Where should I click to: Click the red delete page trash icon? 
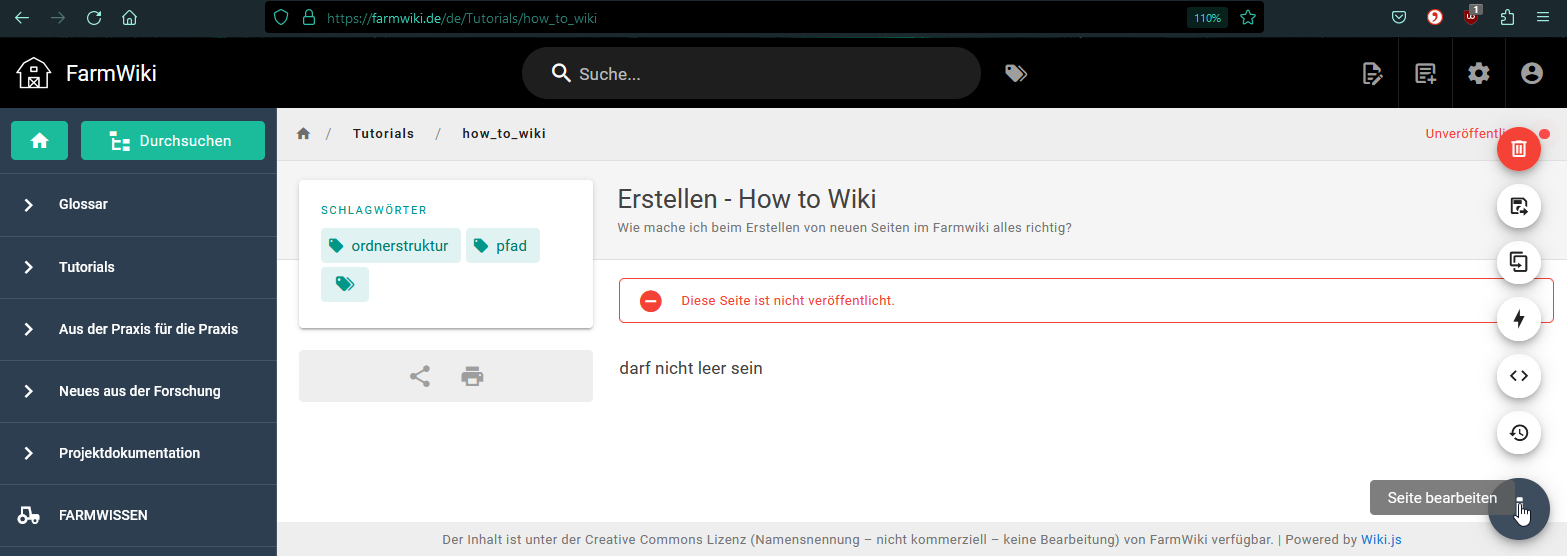[x=1518, y=149]
